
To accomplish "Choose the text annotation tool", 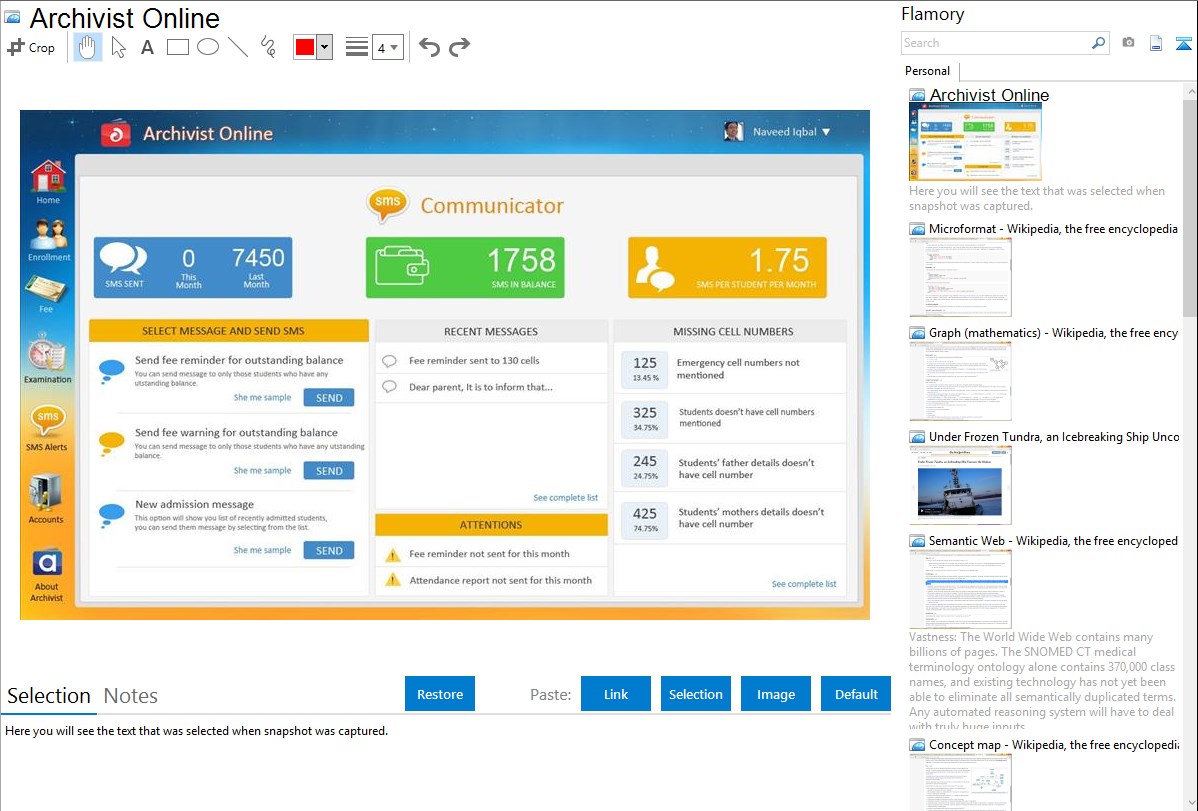I will pos(147,47).
